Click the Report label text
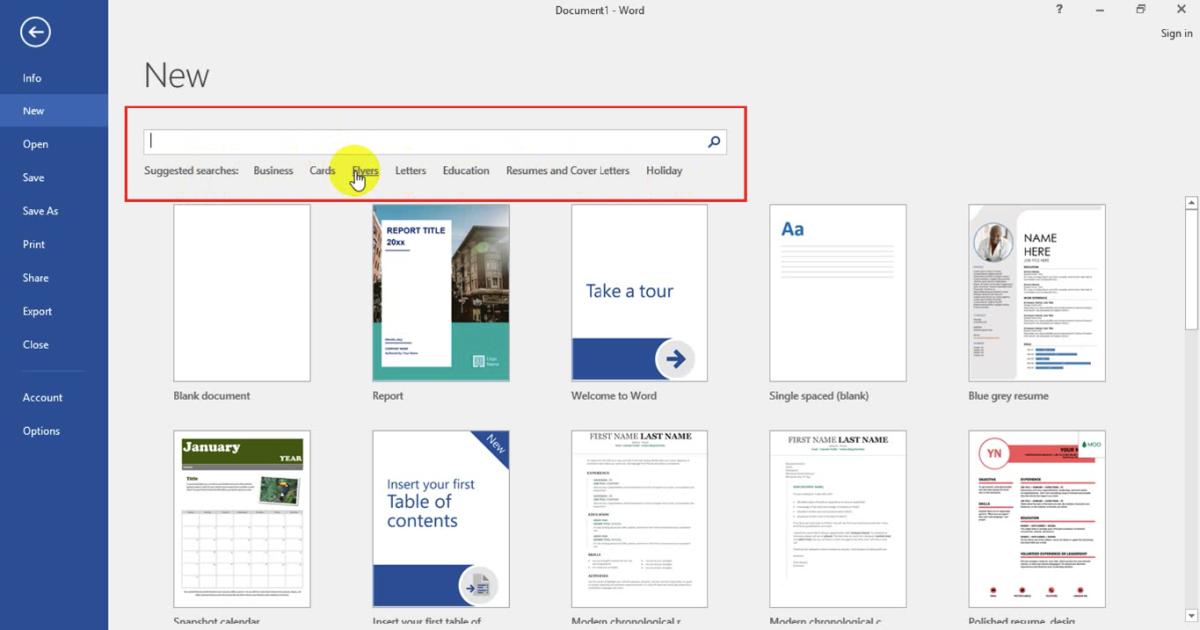The image size is (1200, 630). tap(388, 396)
